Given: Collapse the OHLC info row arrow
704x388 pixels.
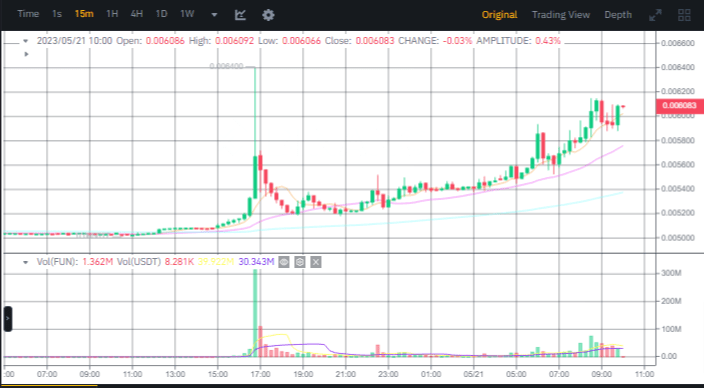Looking at the screenshot, I should tap(26, 41).
